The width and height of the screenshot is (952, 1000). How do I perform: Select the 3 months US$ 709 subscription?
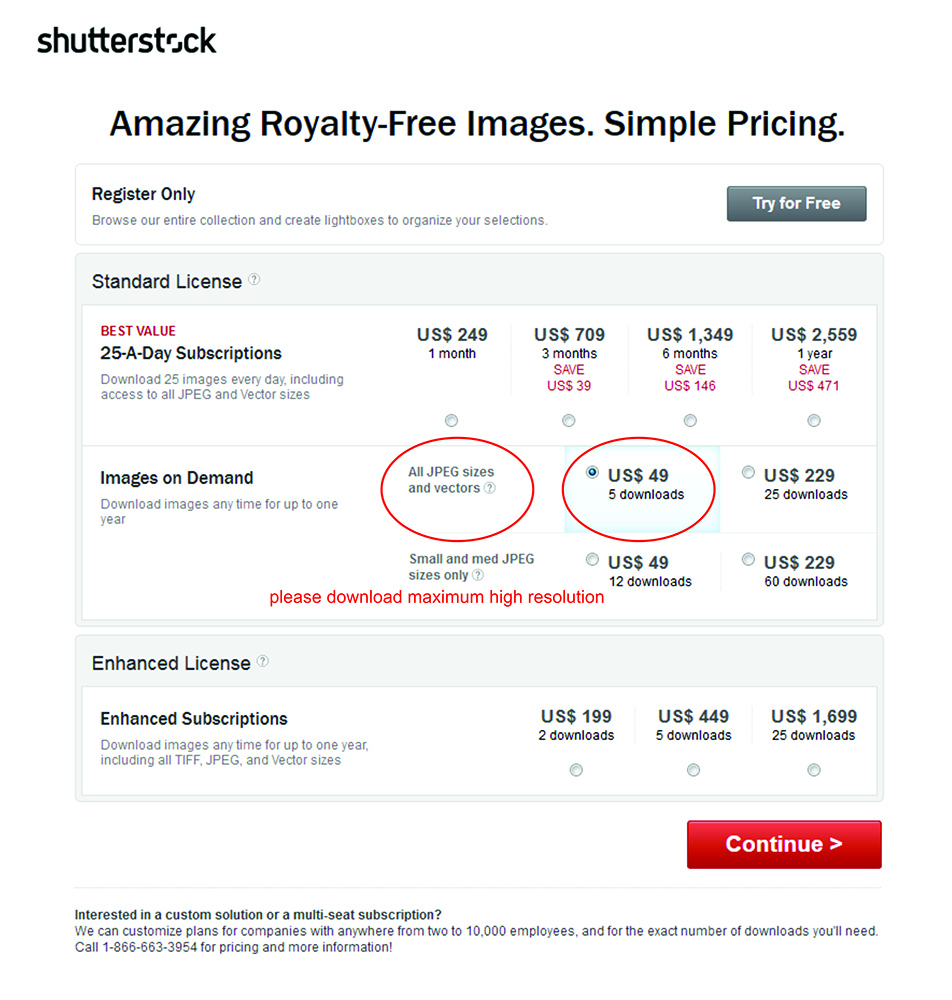(569, 420)
